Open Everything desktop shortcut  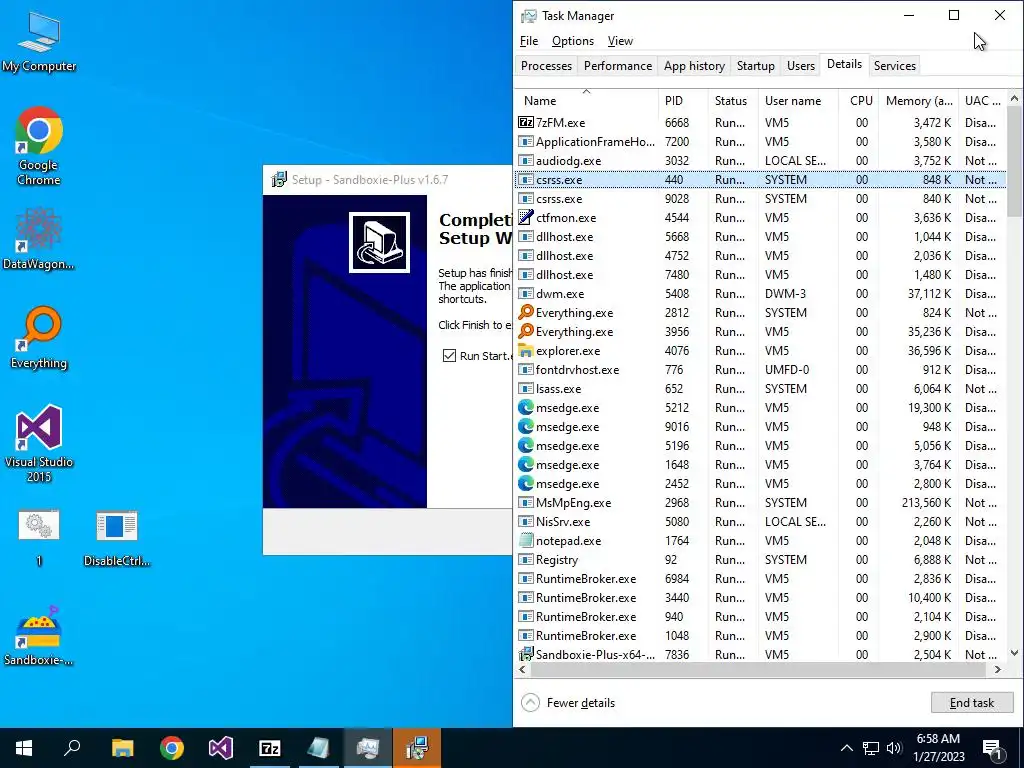39,337
